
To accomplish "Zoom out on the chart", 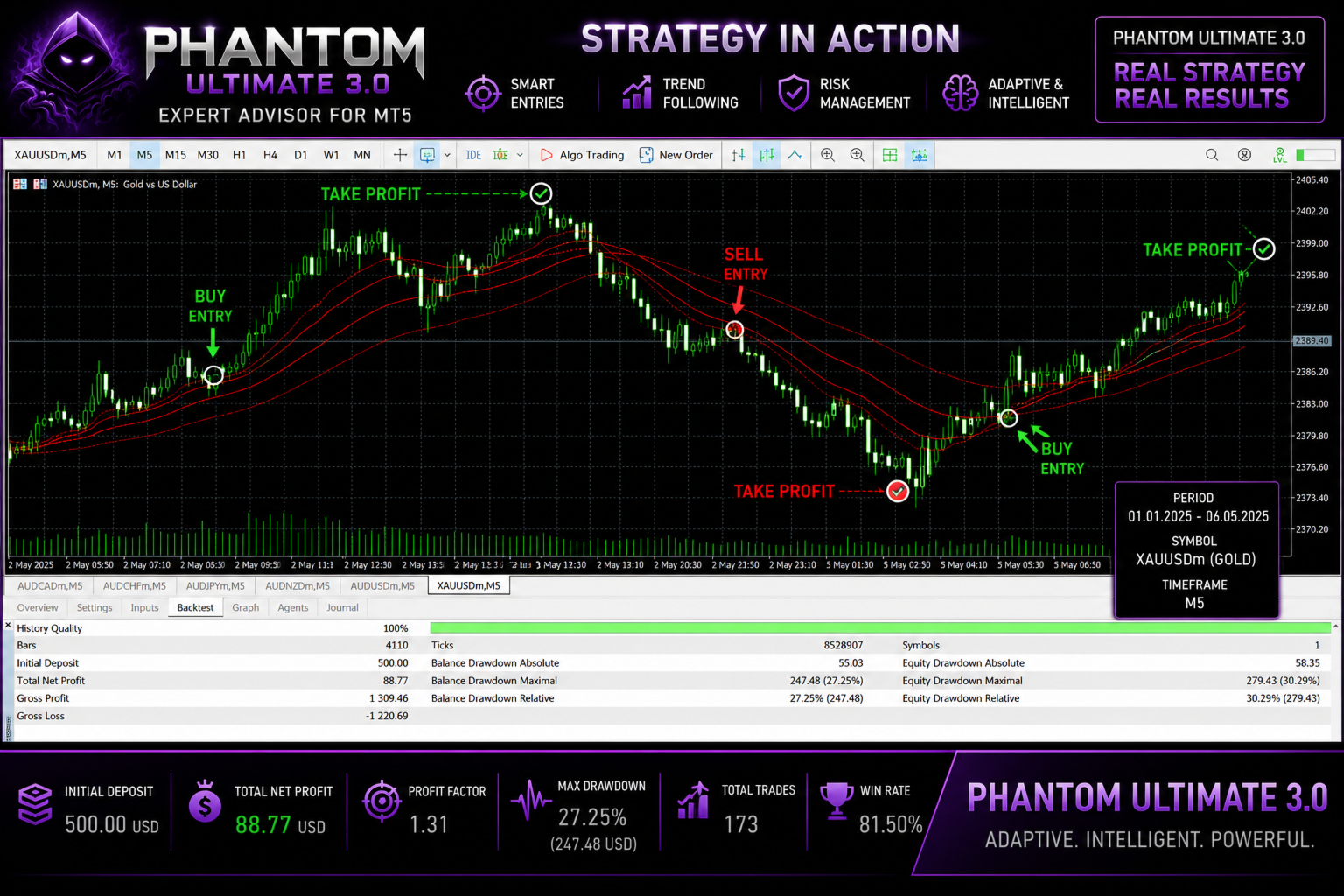I will pos(857,155).
